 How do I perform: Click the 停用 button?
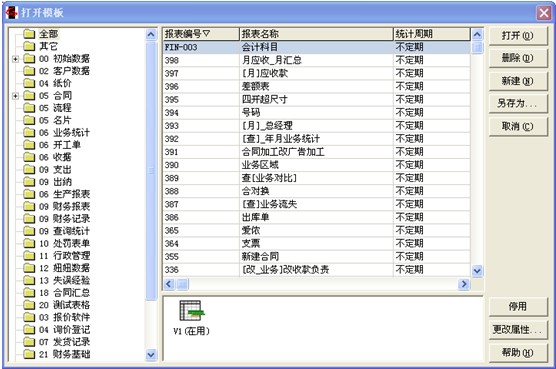518,307
